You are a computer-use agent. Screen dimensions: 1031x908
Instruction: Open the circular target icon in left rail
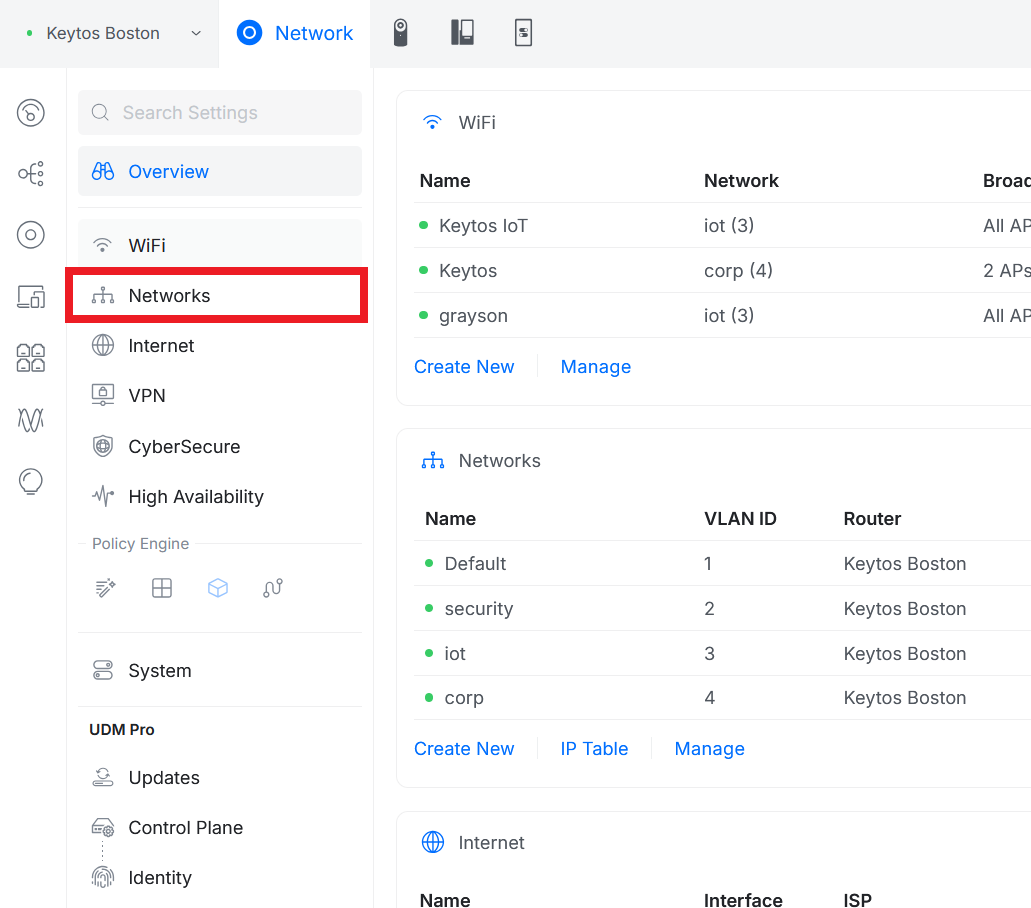pos(31,235)
